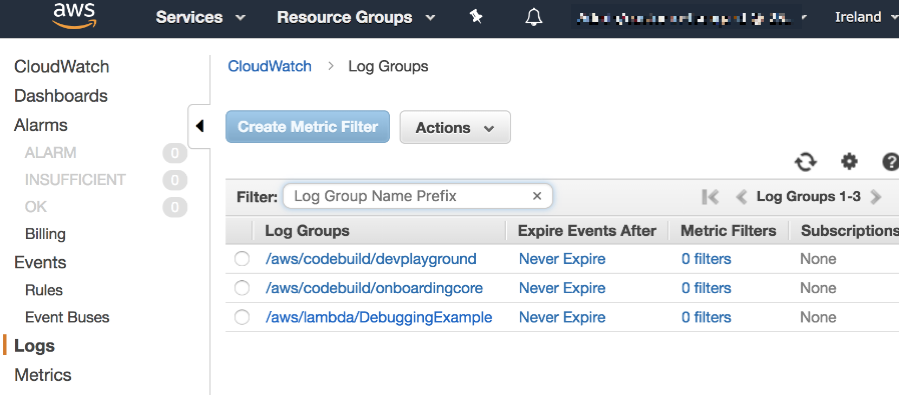Go to next page of log groups
Screen dimensions: 899x404
tap(875, 197)
